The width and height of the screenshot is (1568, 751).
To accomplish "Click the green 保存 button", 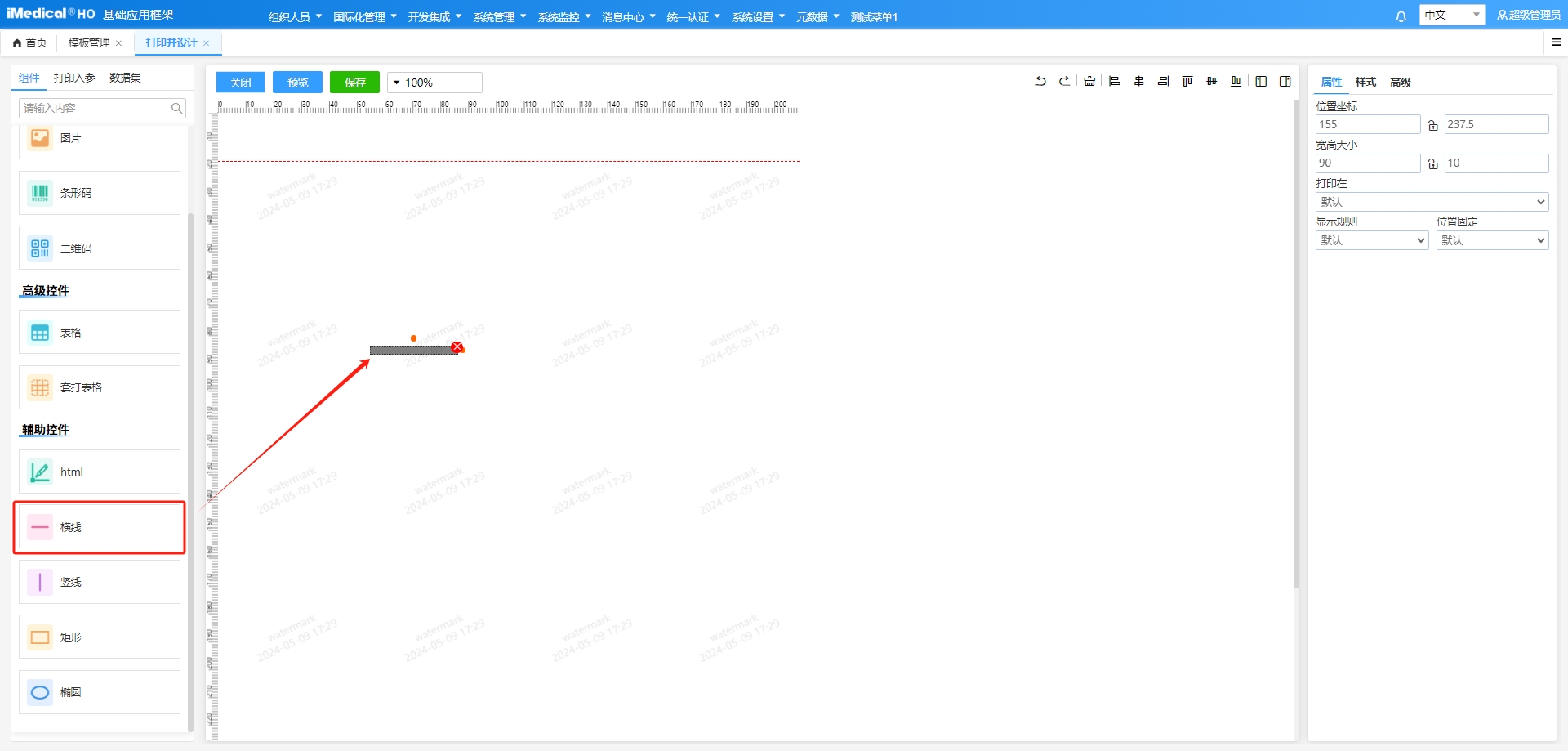I will tap(354, 83).
